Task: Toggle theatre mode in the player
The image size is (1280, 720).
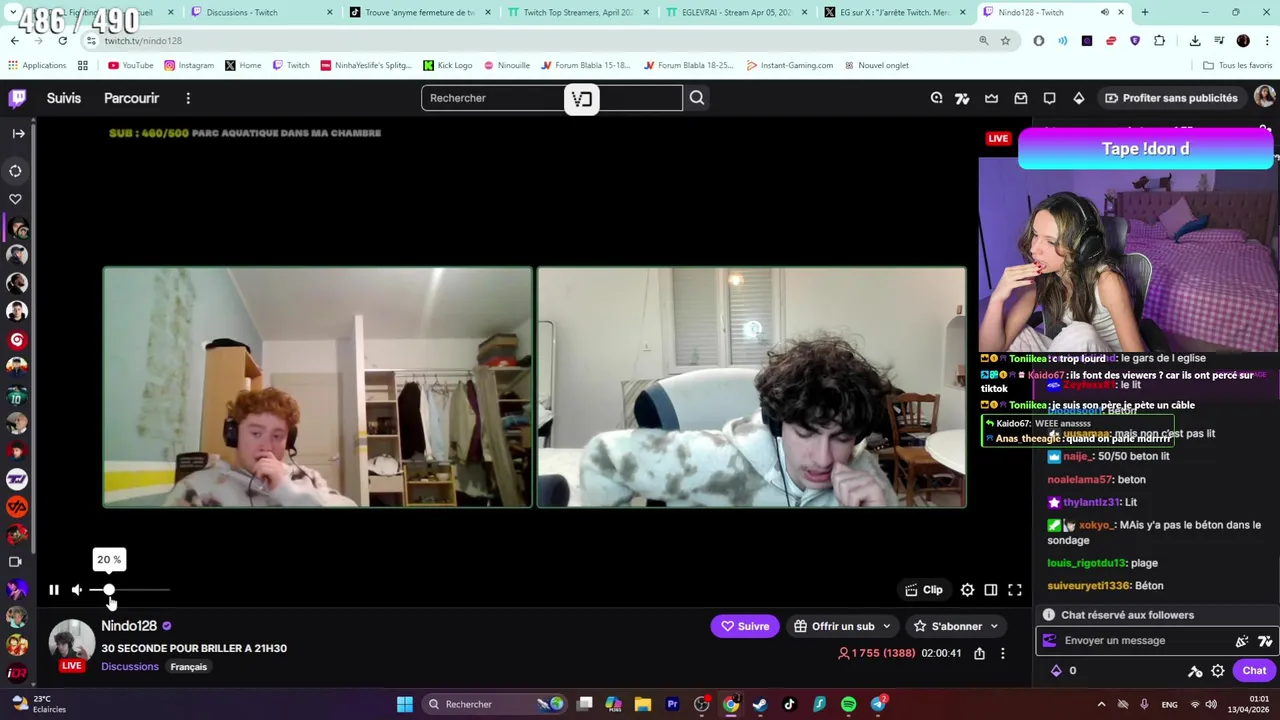Action: tap(991, 590)
